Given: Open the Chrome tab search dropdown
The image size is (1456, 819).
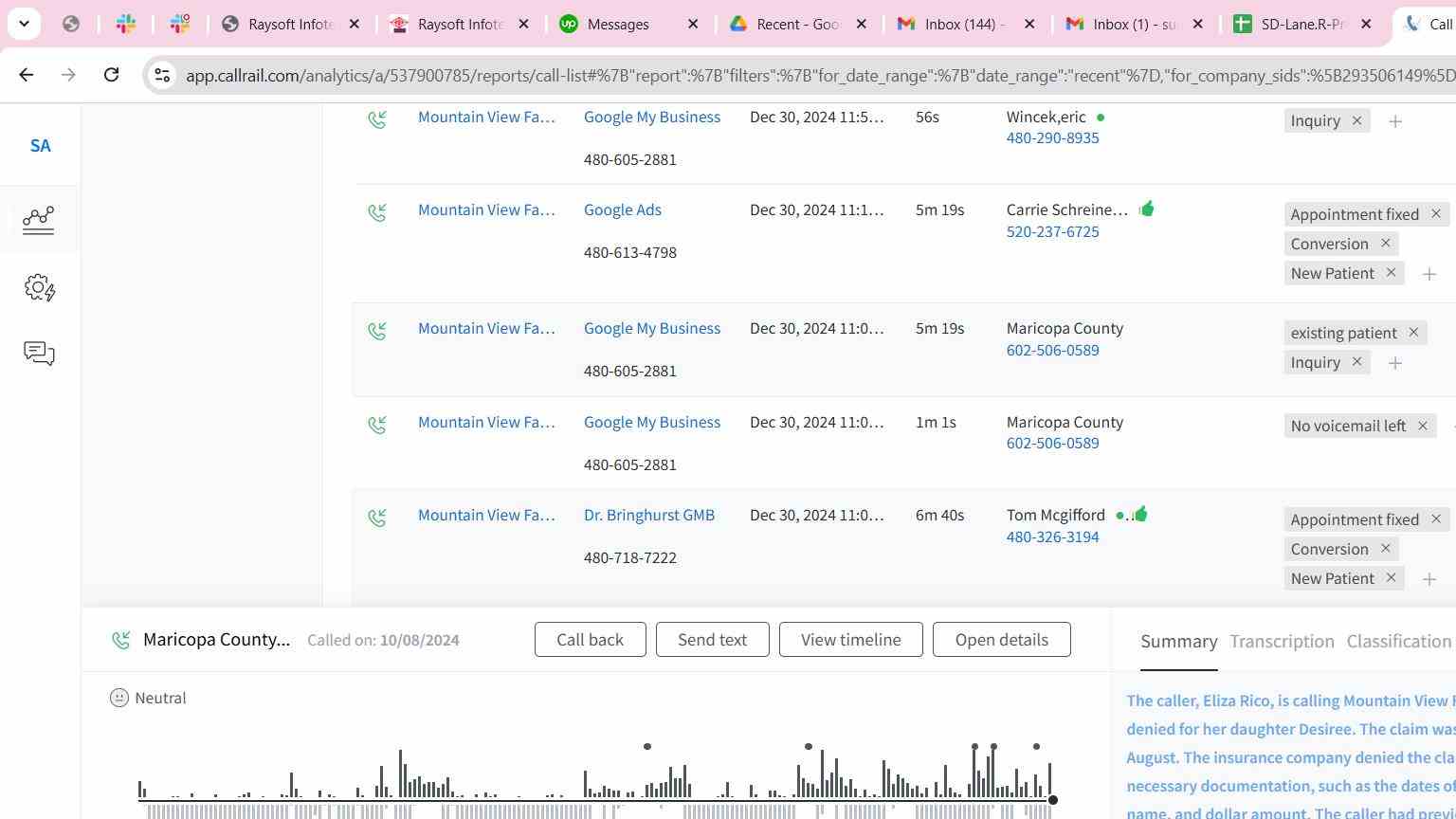Looking at the screenshot, I should [x=24, y=24].
